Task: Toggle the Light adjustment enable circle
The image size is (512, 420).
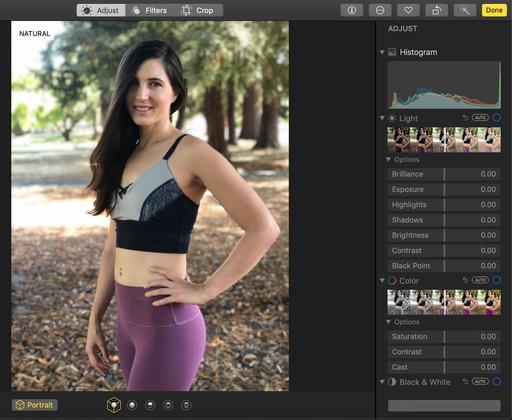Action: [496, 118]
